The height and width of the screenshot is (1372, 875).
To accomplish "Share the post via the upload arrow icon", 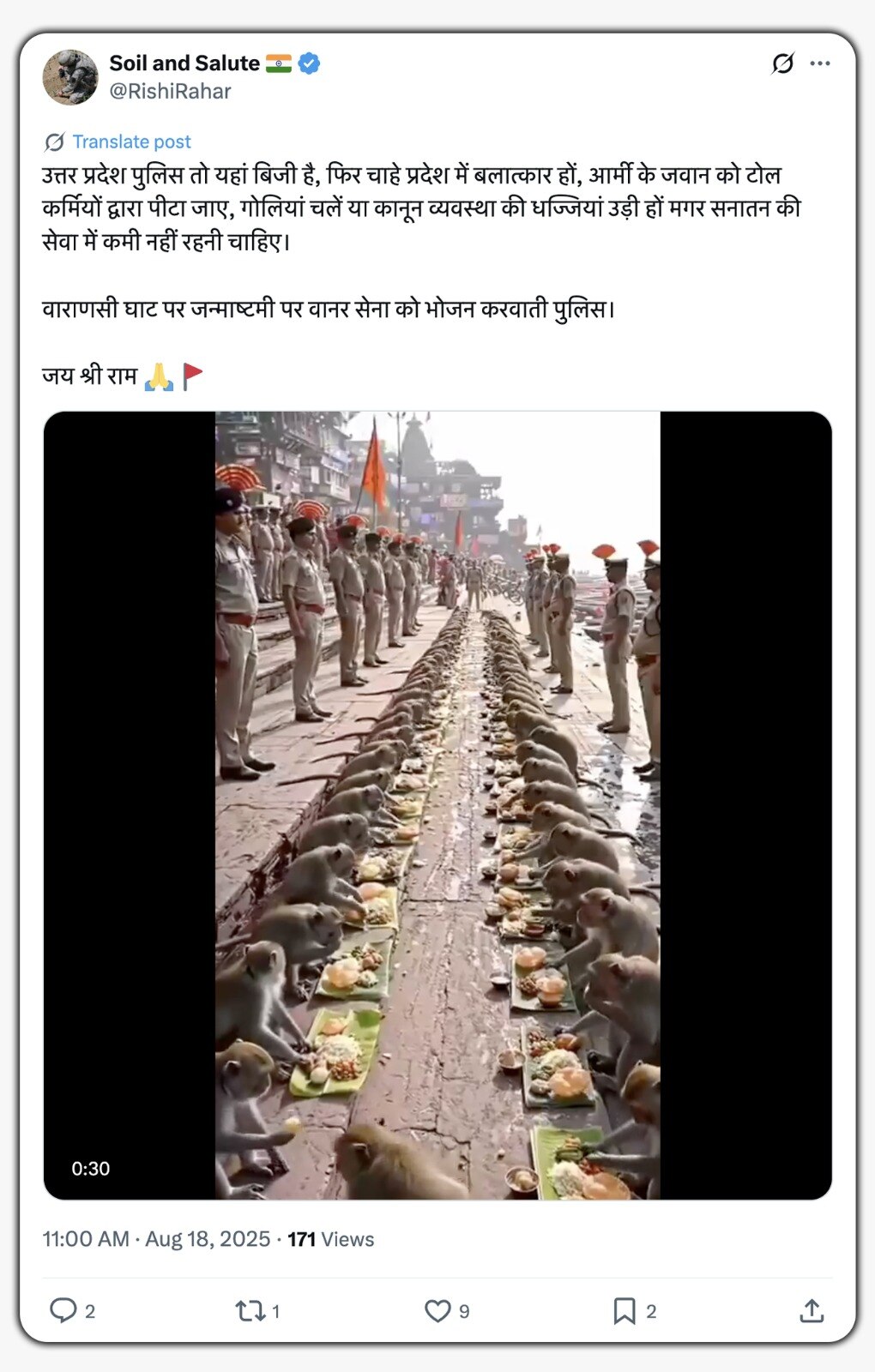I will 812,1310.
